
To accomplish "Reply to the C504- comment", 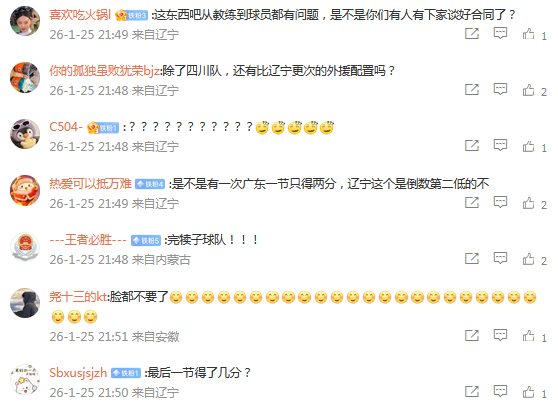I will (x=500, y=146).
